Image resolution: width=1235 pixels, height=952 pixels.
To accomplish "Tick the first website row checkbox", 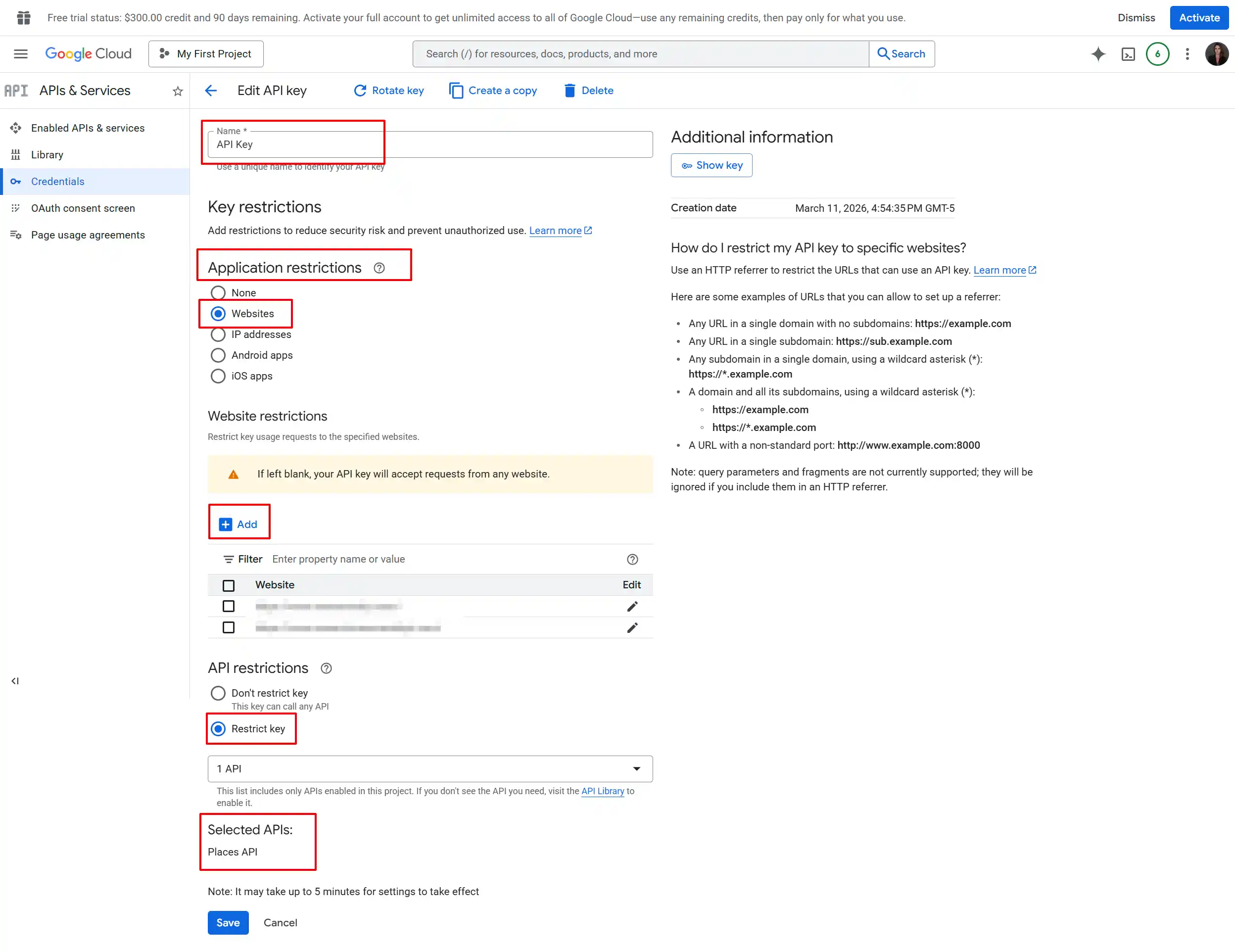I will [229, 606].
